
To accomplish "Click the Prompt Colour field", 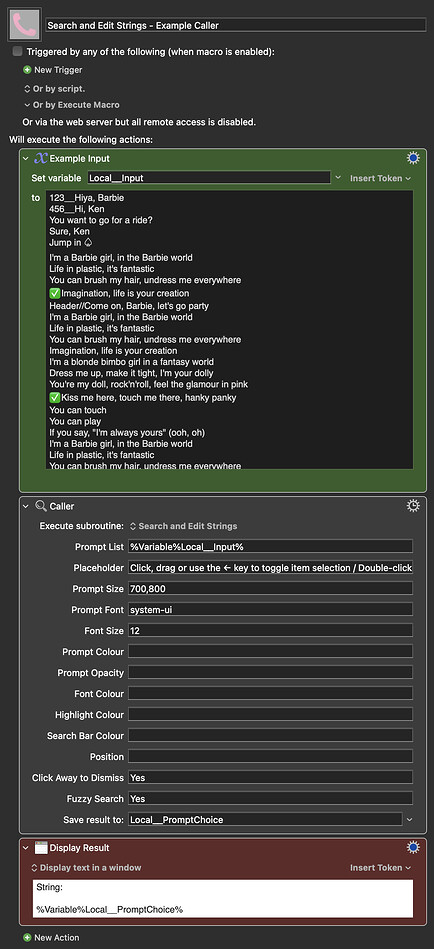I will (x=271, y=652).
